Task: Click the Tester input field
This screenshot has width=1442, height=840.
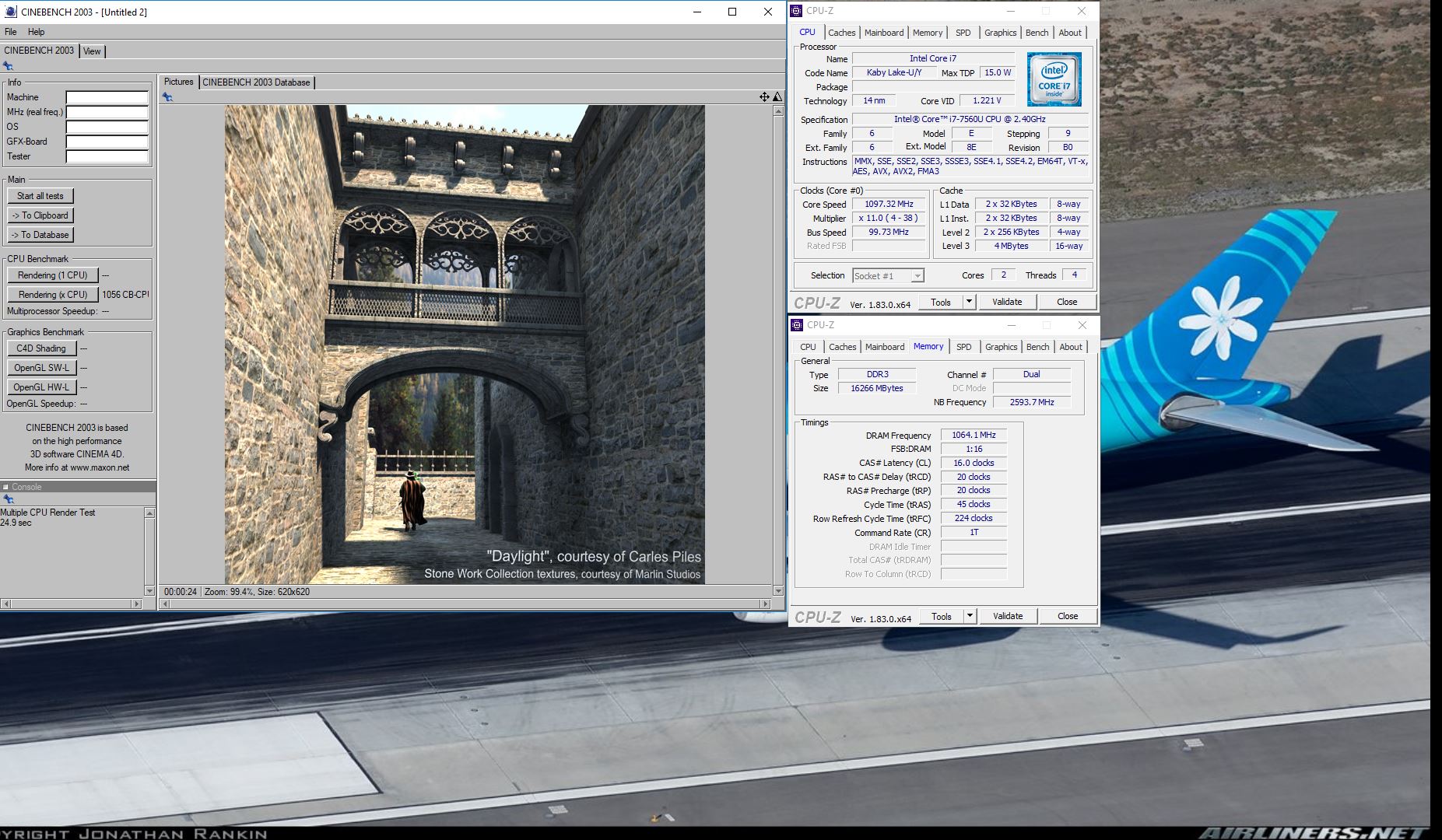Action: (x=107, y=156)
